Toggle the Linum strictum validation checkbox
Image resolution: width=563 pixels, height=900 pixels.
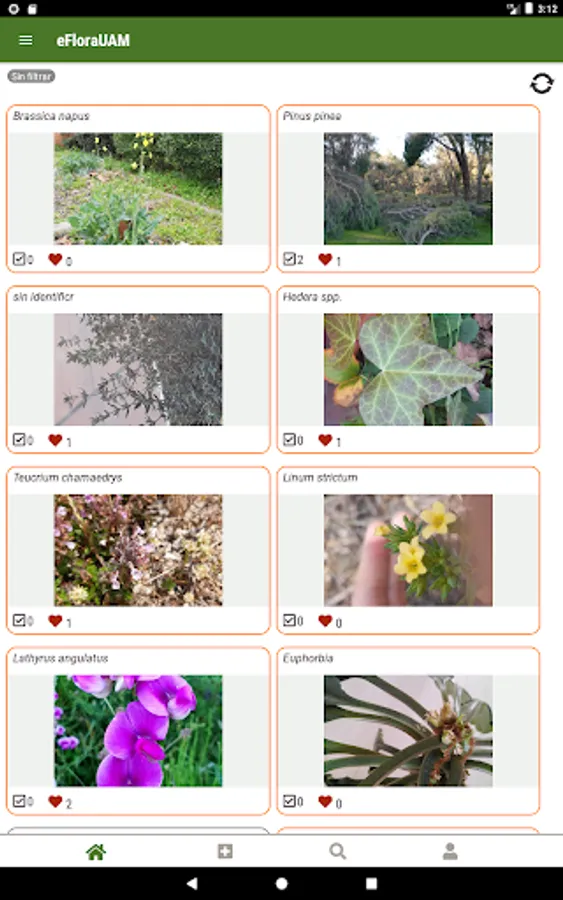[289, 620]
